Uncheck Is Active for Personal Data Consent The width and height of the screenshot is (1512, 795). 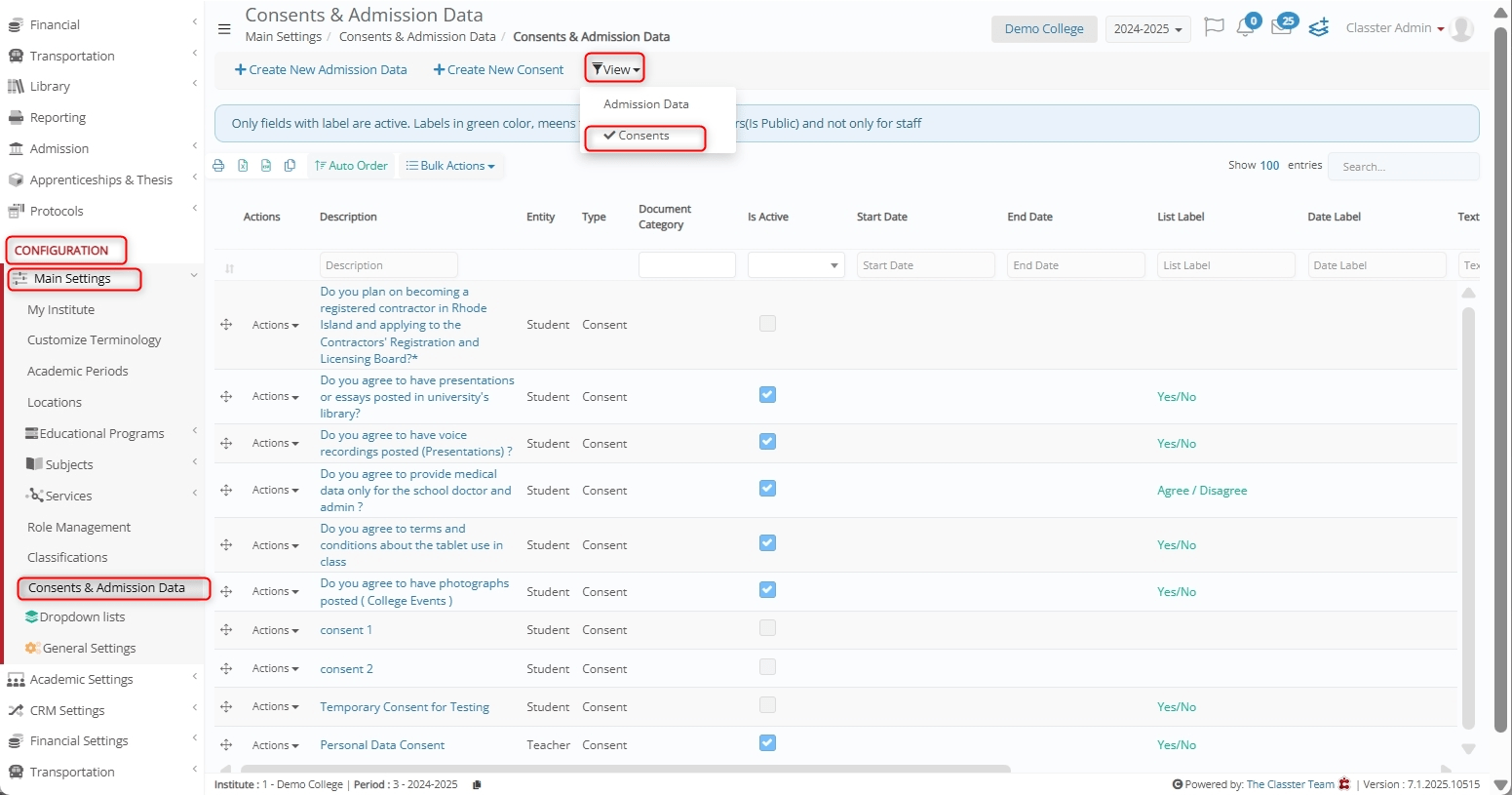click(767, 743)
